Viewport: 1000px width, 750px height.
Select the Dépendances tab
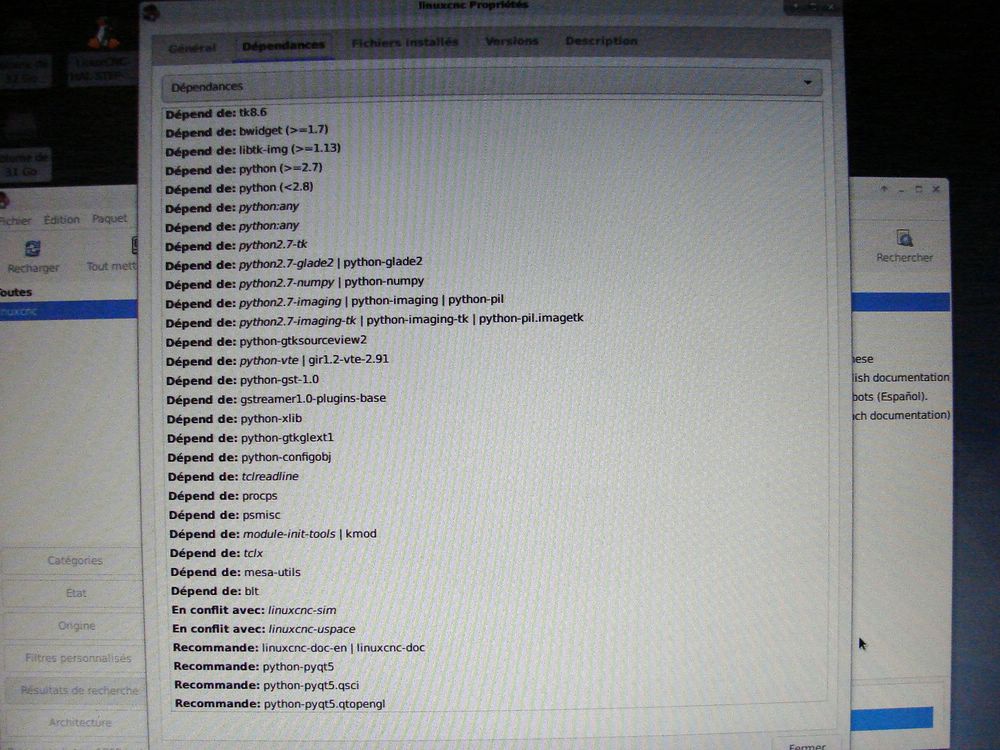pos(283,46)
